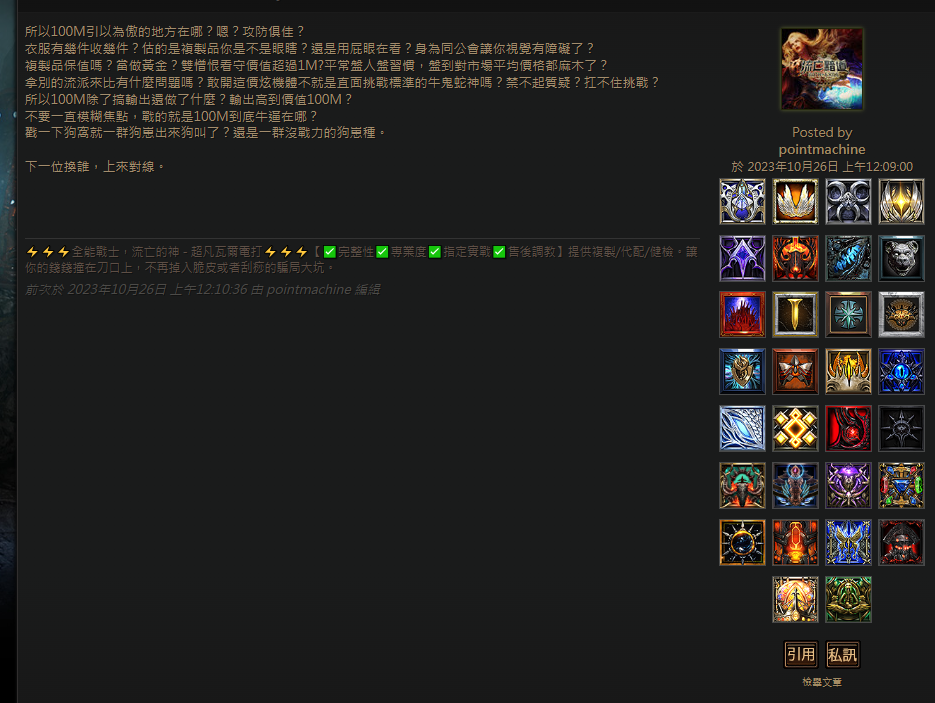Viewport: 935px width, 703px height.
Task: Click the poster's avatar image
Action: 822,69
